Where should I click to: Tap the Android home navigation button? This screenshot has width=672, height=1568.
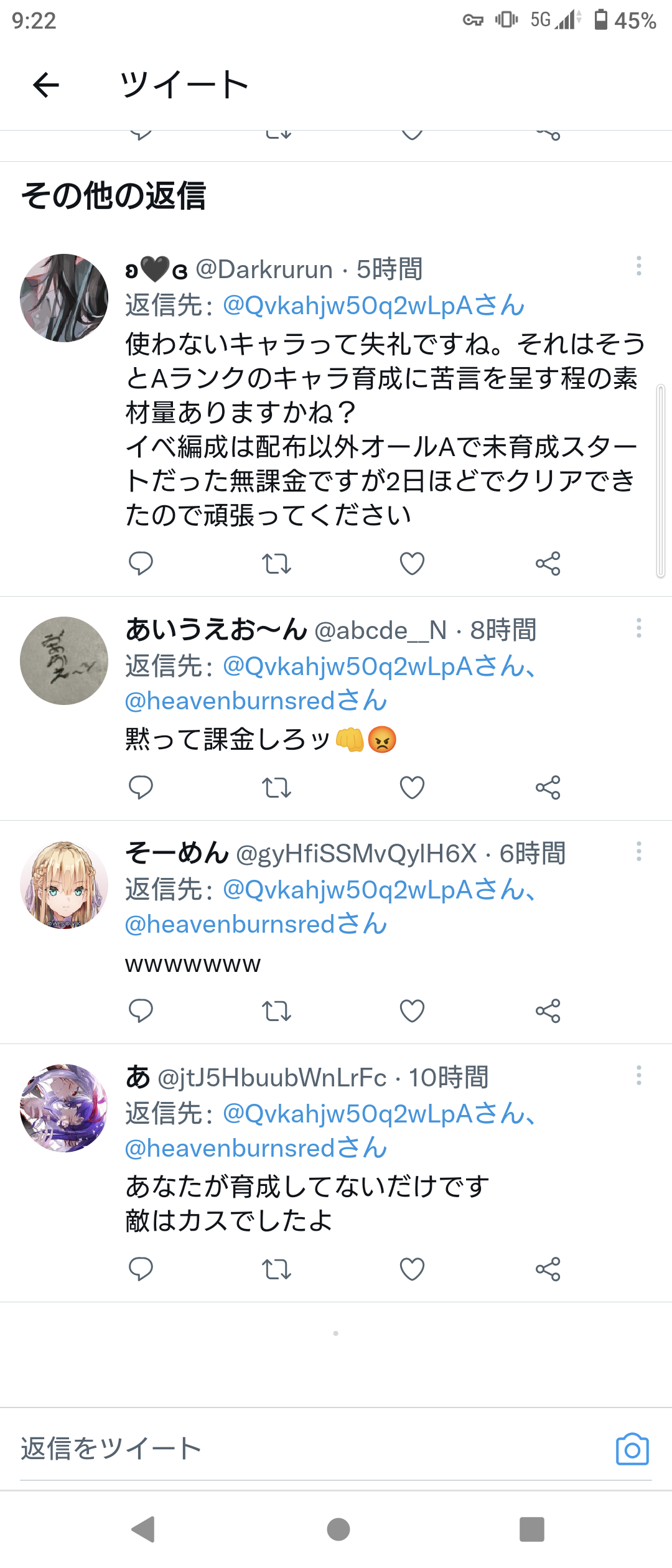(x=338, y=1529)
